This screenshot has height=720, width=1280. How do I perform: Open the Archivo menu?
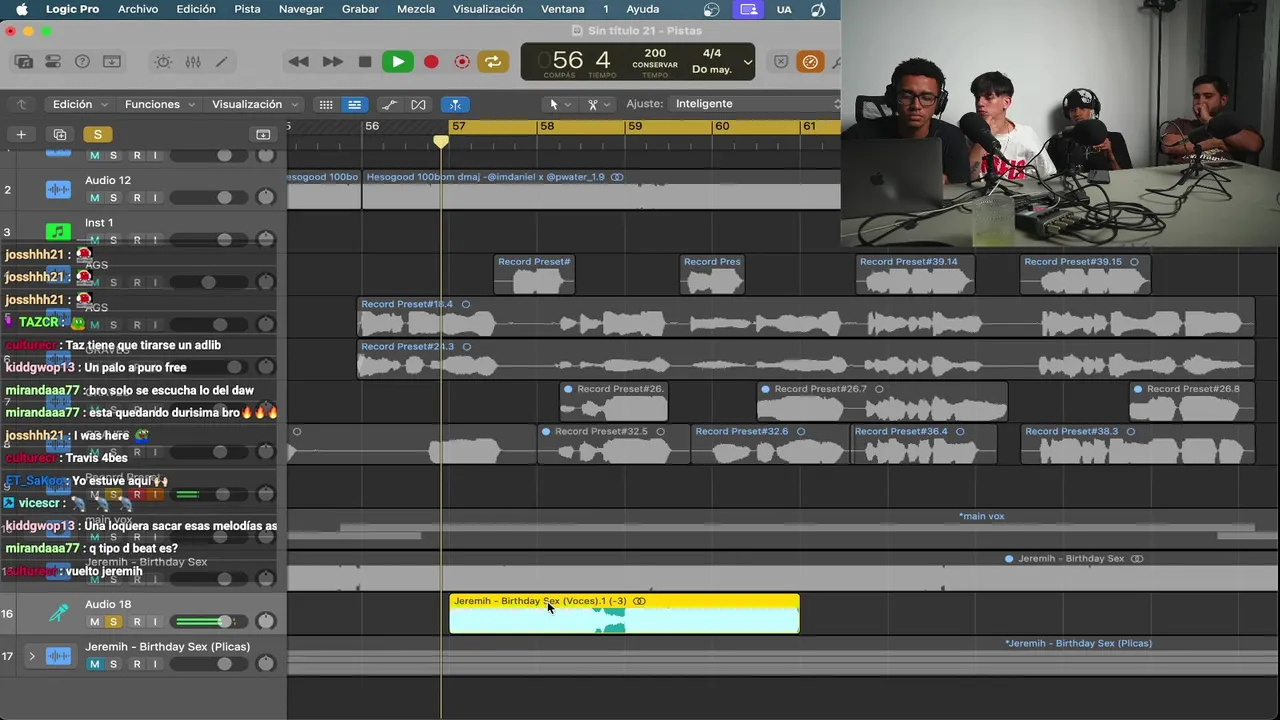click(138, 9)
